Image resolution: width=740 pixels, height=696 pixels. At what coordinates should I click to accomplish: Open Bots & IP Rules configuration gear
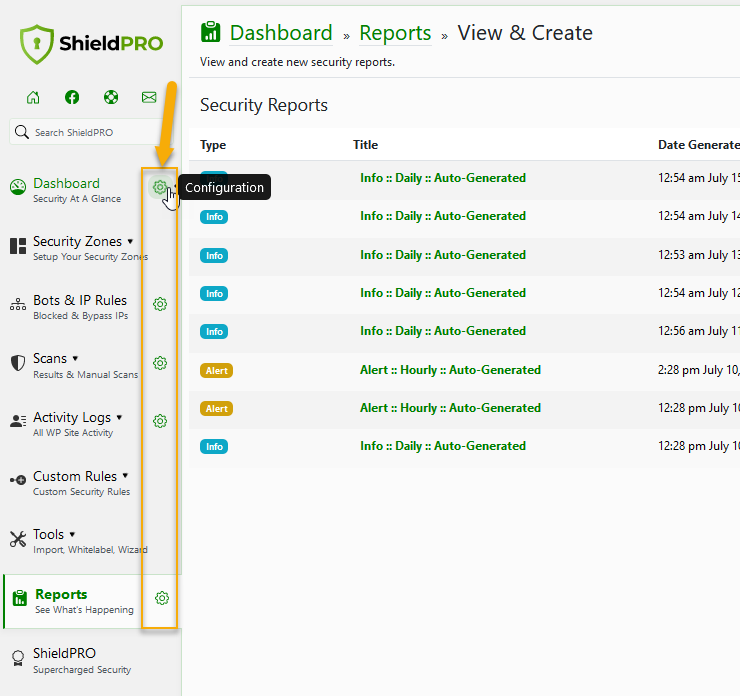(160, 304)
